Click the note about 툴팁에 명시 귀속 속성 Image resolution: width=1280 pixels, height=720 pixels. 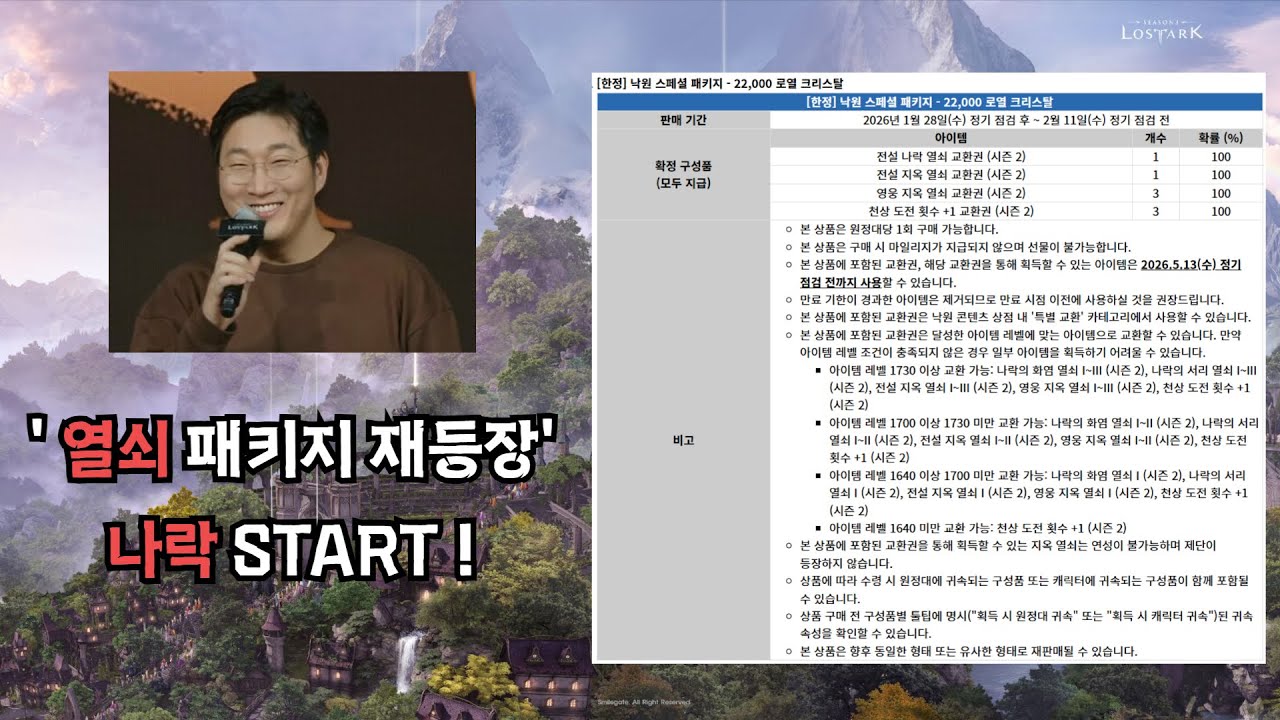click(x=1025, y=625)
